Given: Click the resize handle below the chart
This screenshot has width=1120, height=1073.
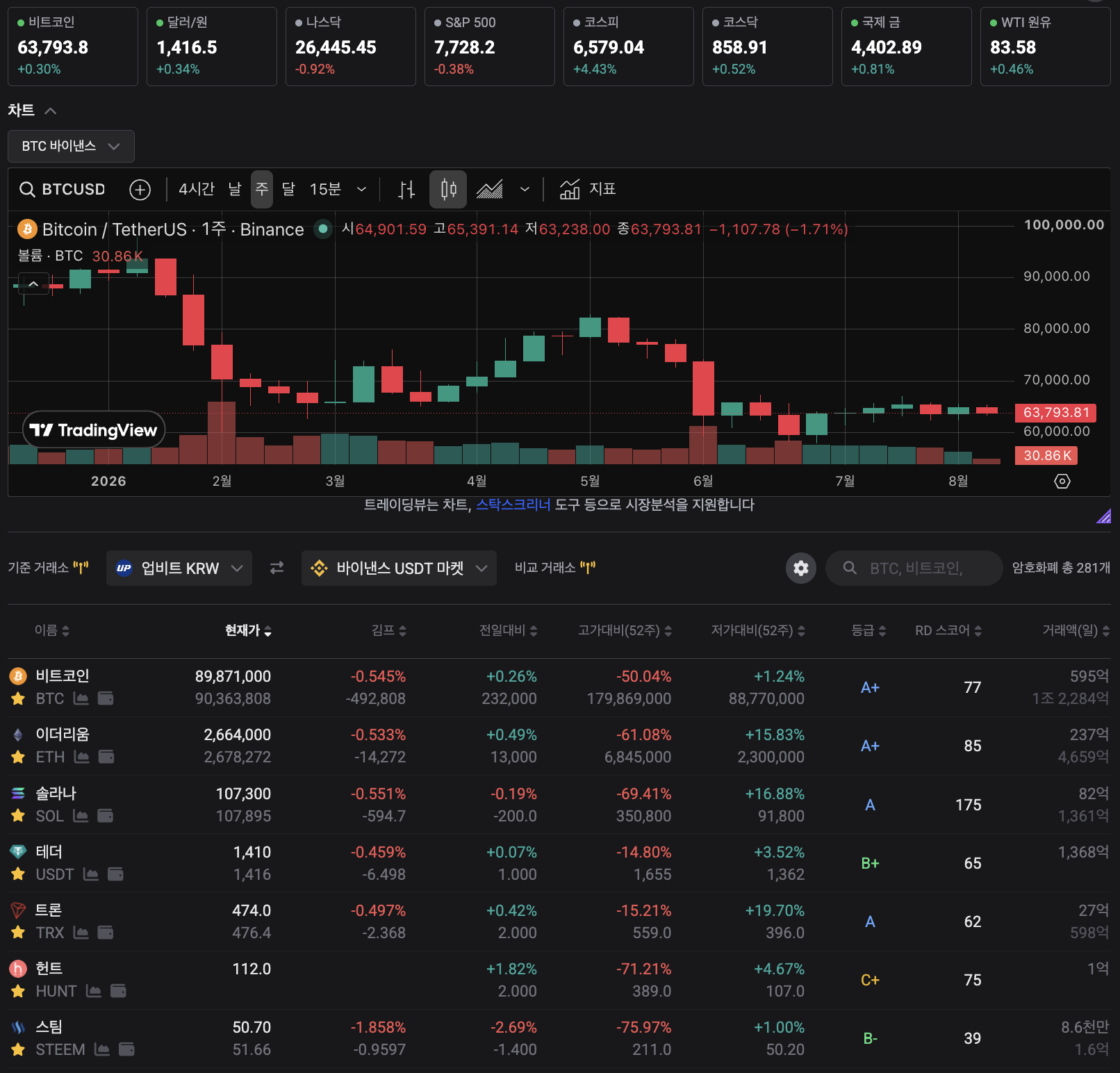Looking at the screenshot, I should pos(1103,516).
